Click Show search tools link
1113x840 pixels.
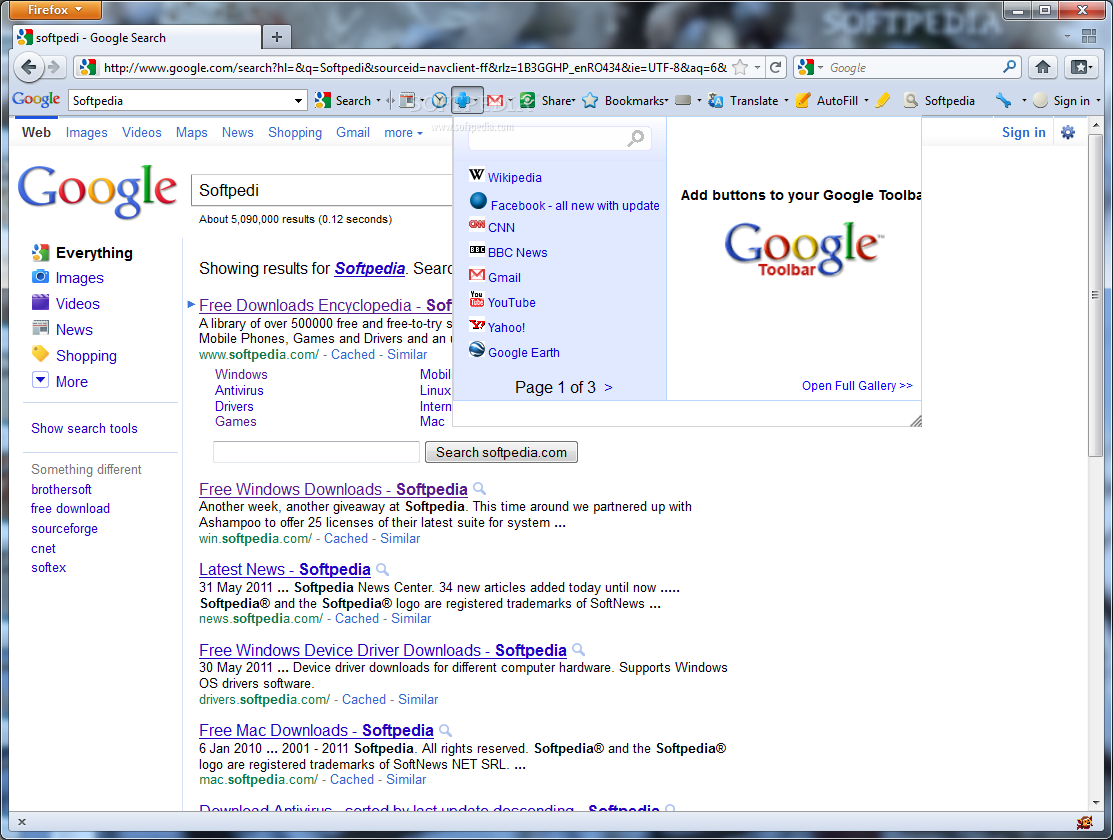84,428
